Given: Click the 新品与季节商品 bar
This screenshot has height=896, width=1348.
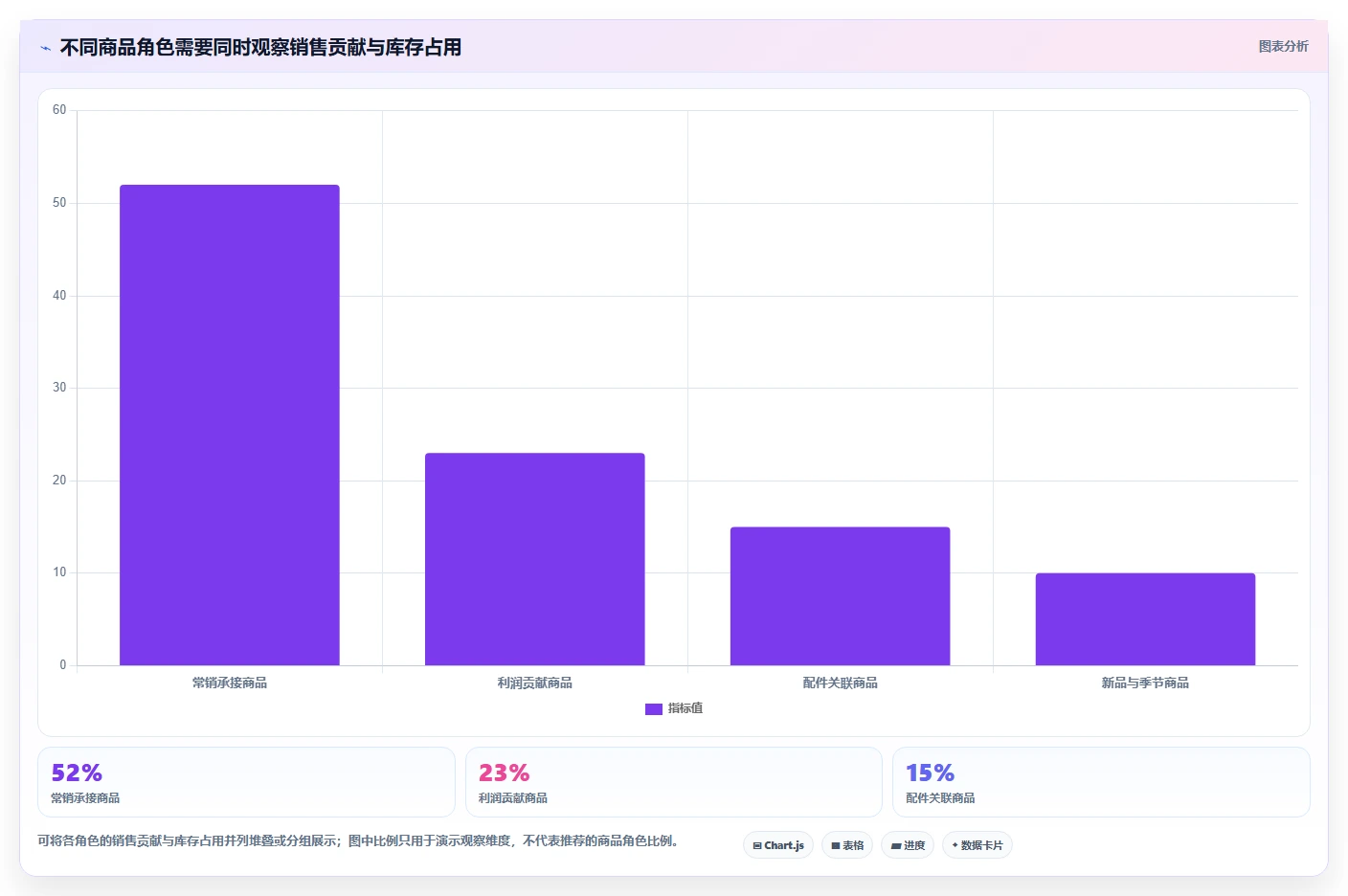Looking at the screenshot, I should pyautogui.click(x=1145, y=619).
